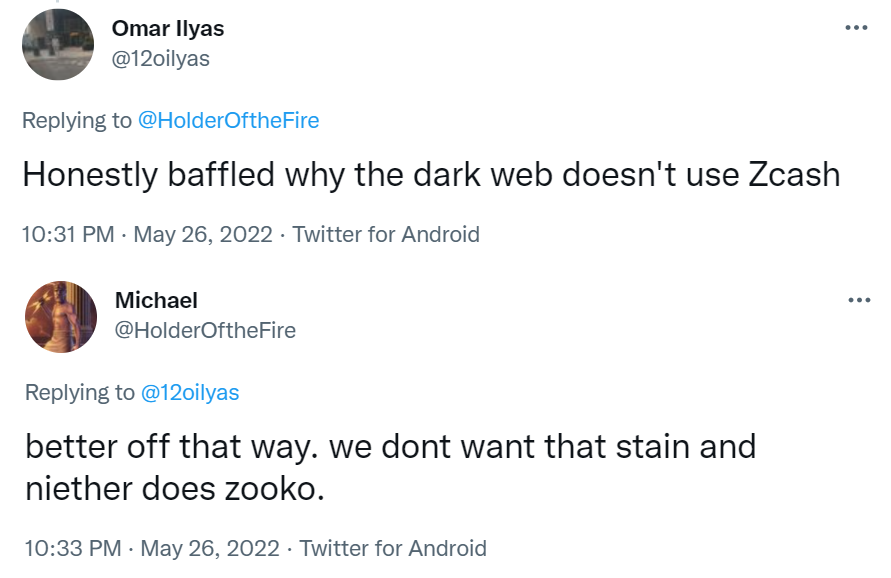Click Twitter for Android on first tweet

[x=386, y=234]
